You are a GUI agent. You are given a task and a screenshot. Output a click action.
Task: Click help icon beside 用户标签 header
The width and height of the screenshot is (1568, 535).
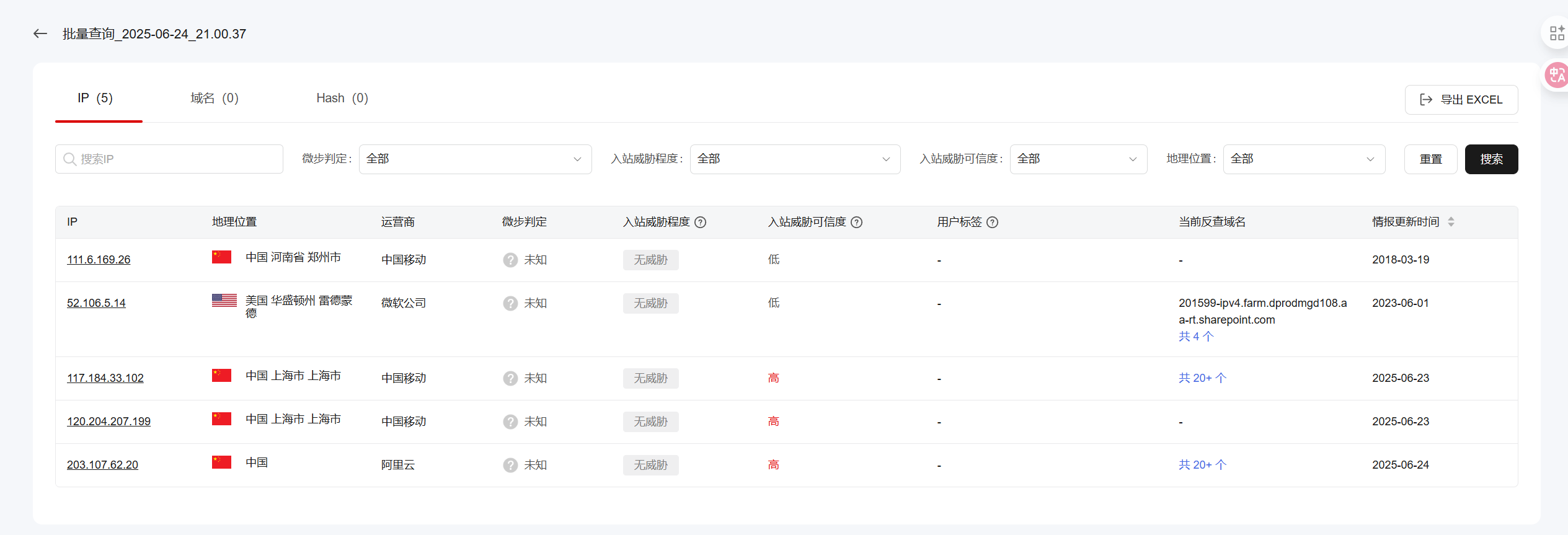point(992,223)
